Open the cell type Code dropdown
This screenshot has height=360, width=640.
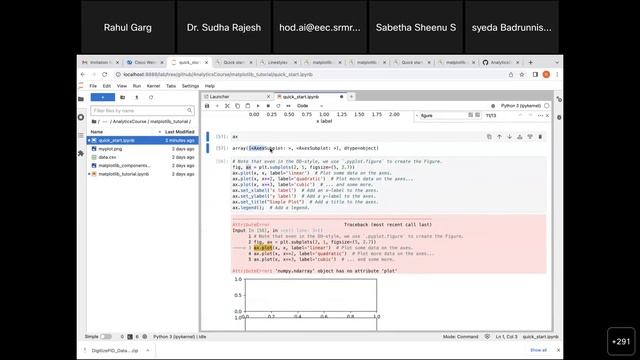pyautogui.click(x=309, y=106)
